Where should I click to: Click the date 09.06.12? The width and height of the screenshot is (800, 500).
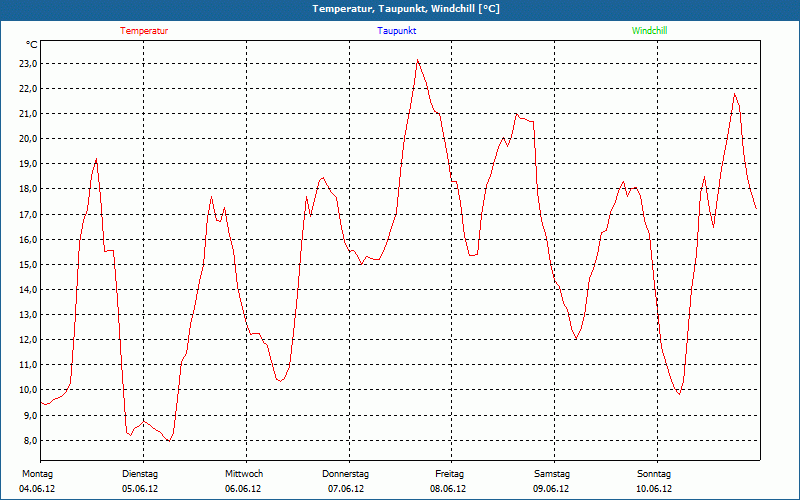coord(551,489)
